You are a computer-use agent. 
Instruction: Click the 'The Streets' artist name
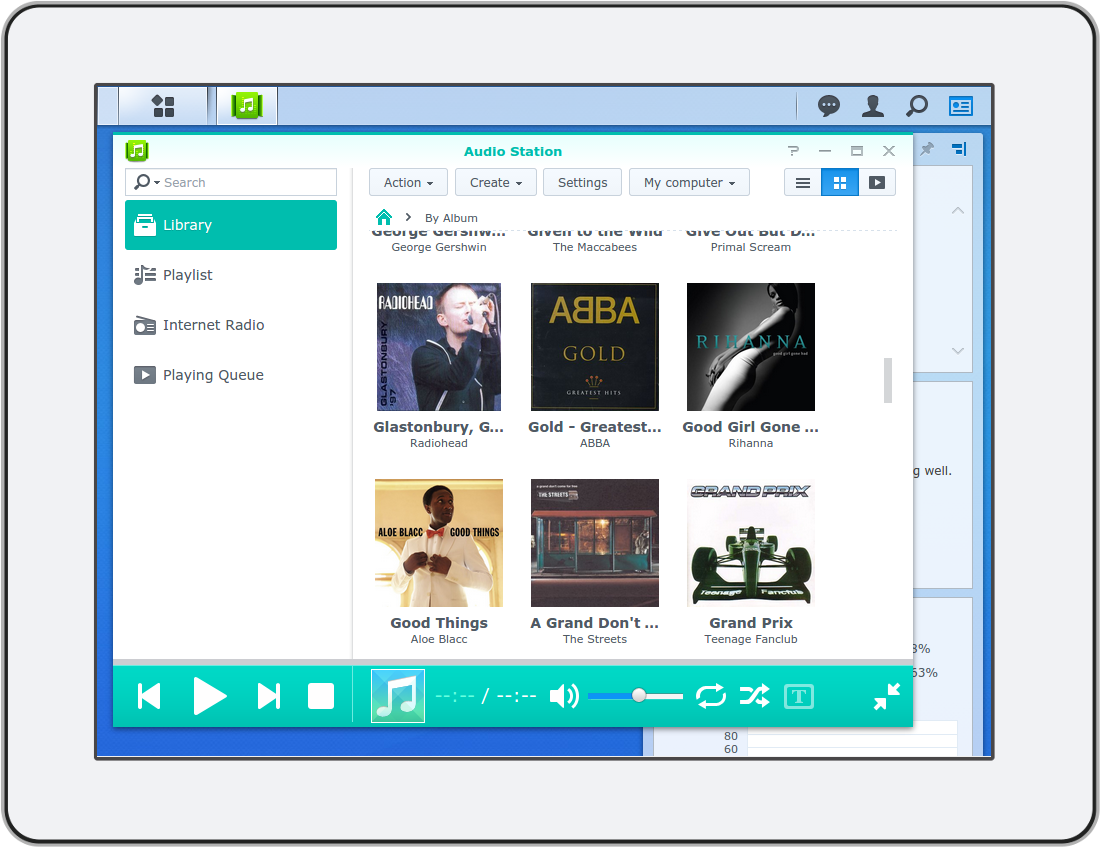tap(595, 639)
